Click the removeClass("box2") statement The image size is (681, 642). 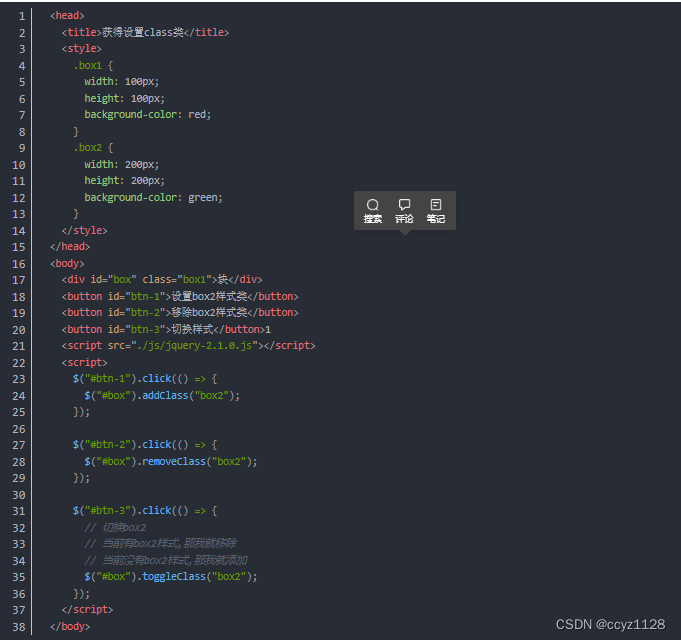pos(171,462)
